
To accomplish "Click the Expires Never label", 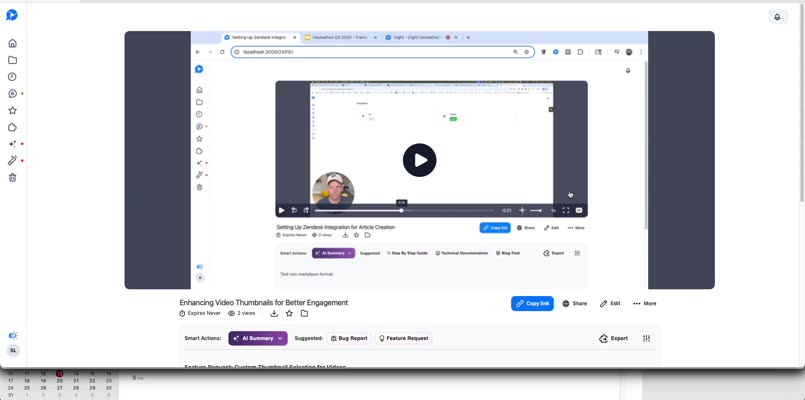I will point(200,313).
